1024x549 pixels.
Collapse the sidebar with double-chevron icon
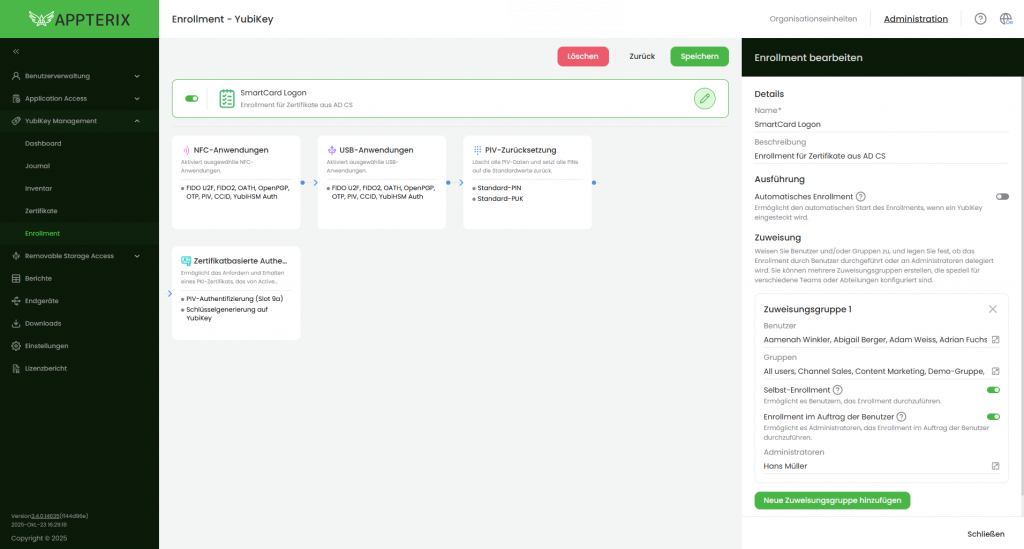point(16,51)
